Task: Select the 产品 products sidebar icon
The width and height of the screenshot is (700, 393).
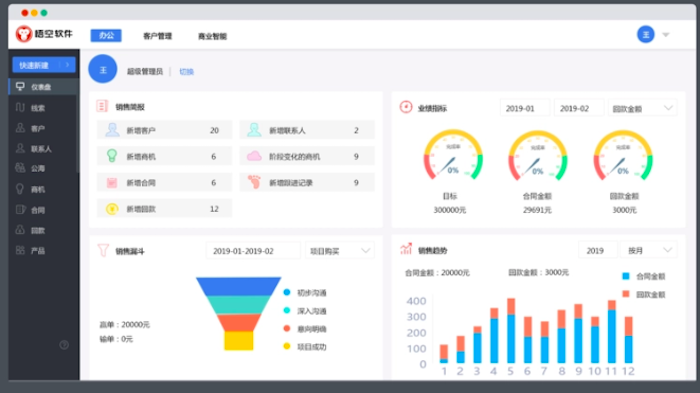Action: pos(20,250)
